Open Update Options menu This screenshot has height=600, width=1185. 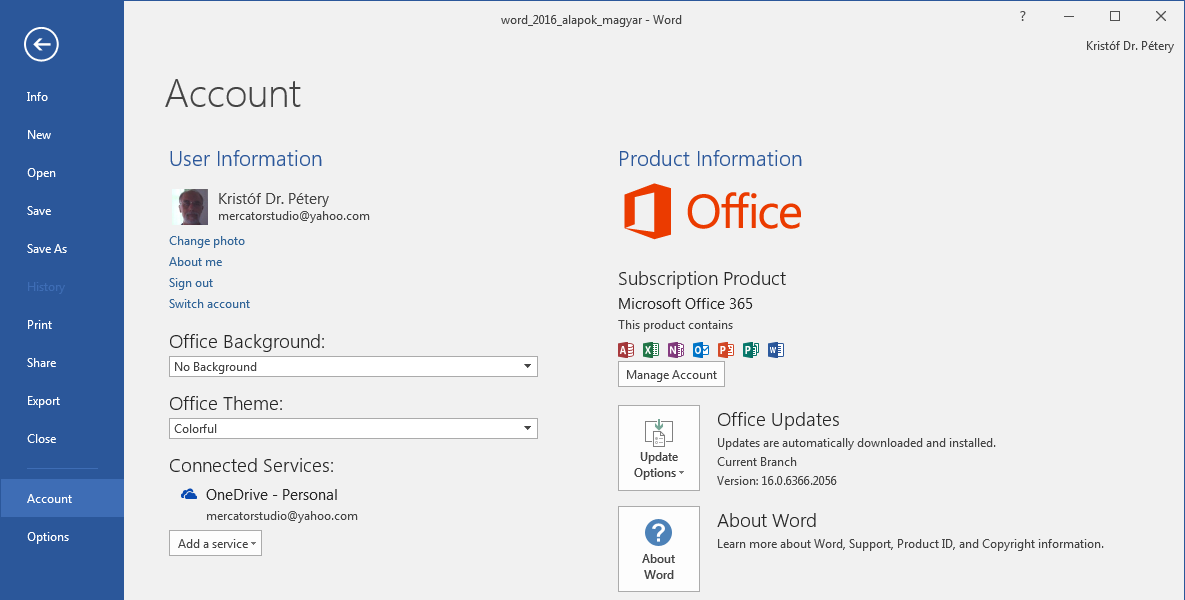659,448
